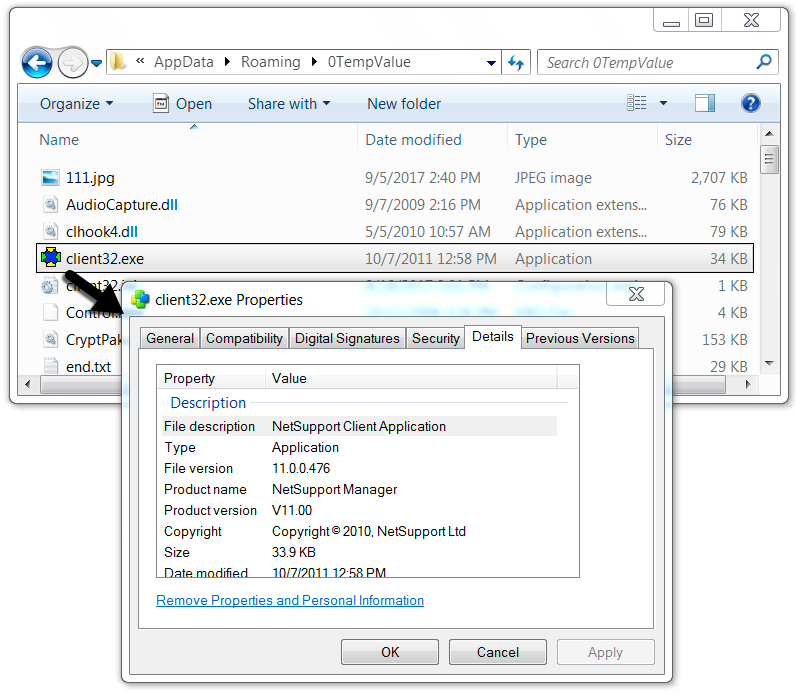
Task: Select the AudioCapture.dll file icon
Action: click(x=50, y=205)
